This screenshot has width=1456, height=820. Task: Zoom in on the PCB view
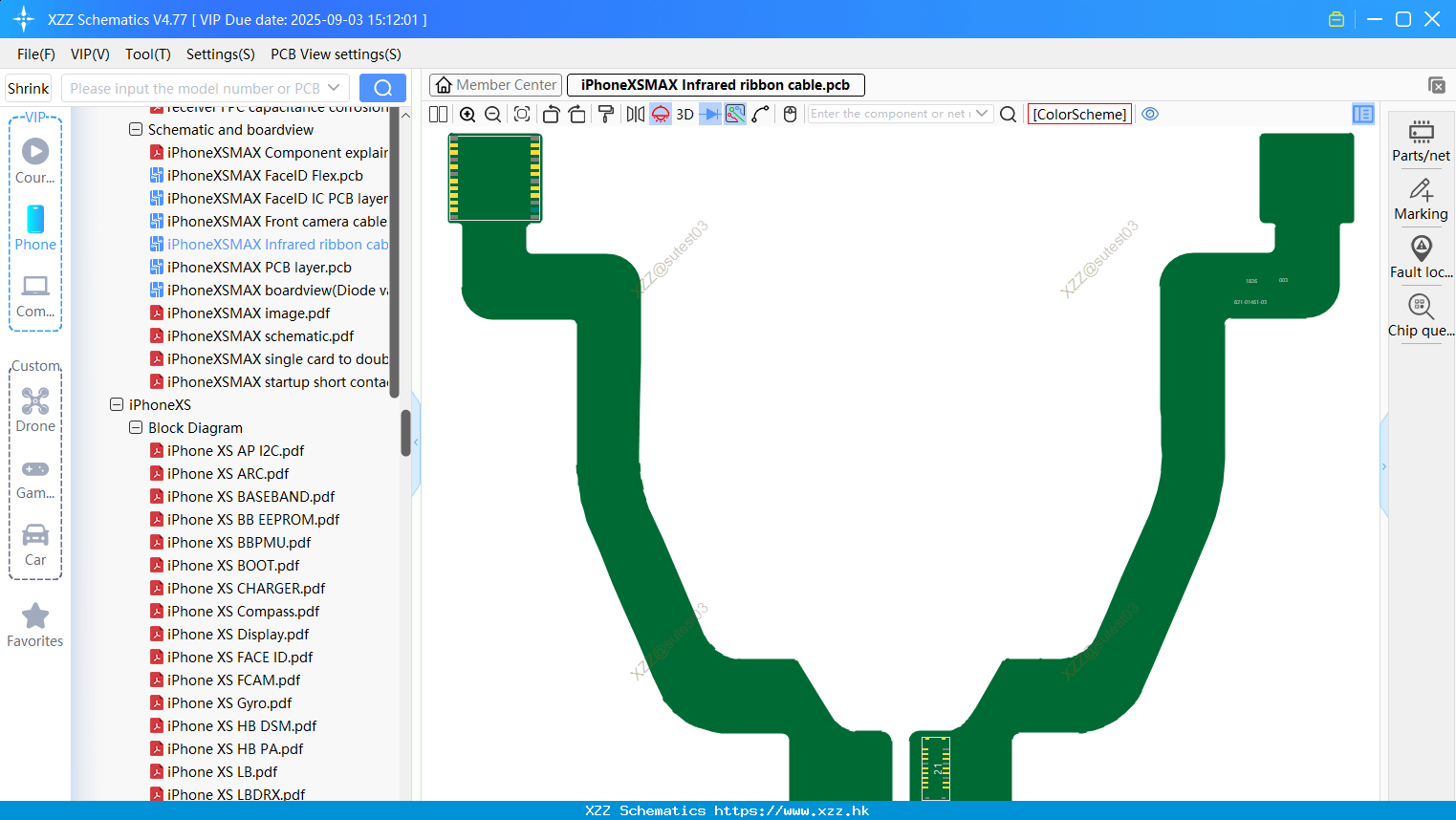[x=467, y=114]
